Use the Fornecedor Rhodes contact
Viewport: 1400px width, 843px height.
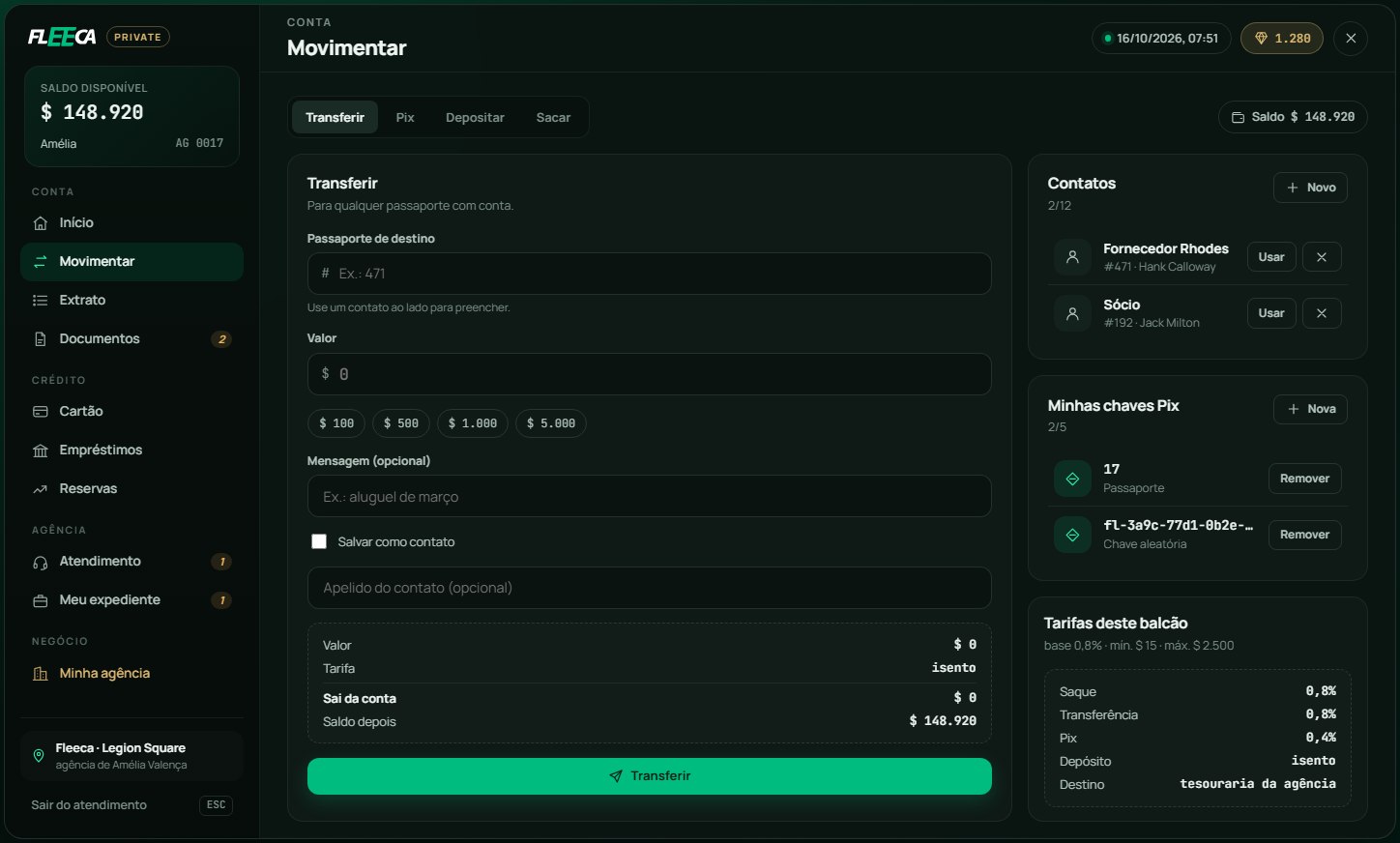1271,256
